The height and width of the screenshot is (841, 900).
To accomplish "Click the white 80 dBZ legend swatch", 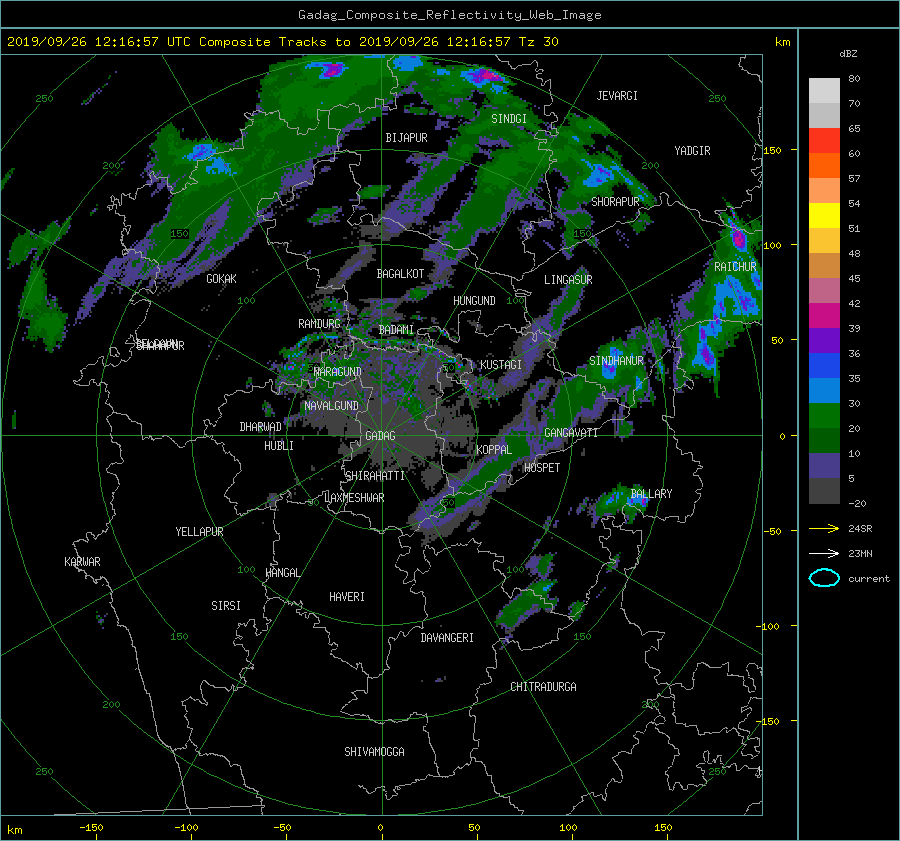I will pyautogui.click(x=824, y=90).
